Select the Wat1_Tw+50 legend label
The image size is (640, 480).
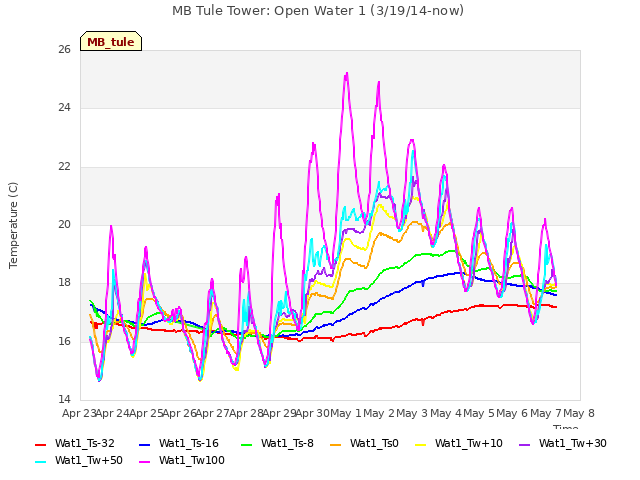[89, 461]
